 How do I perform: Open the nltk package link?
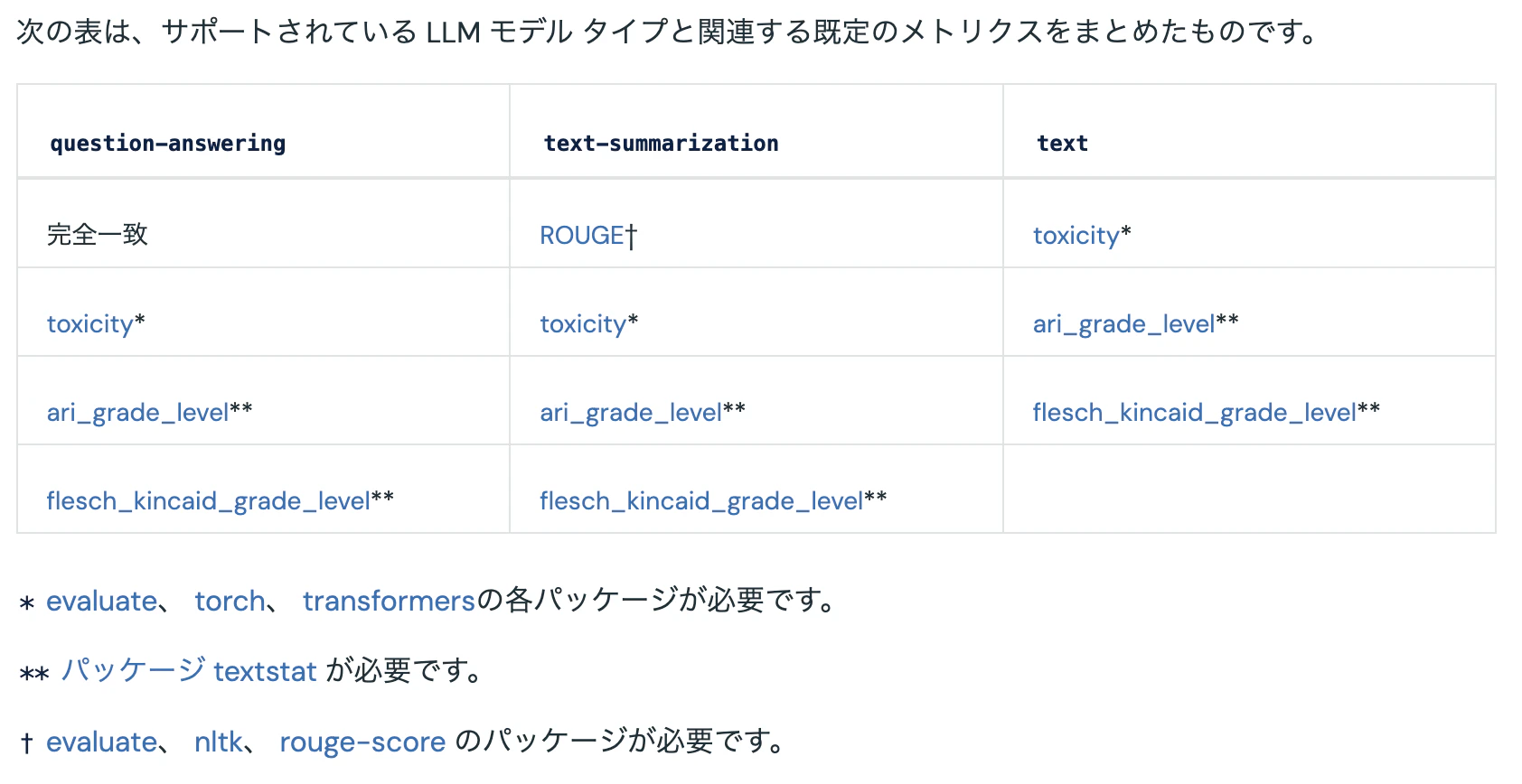point(219,742)
